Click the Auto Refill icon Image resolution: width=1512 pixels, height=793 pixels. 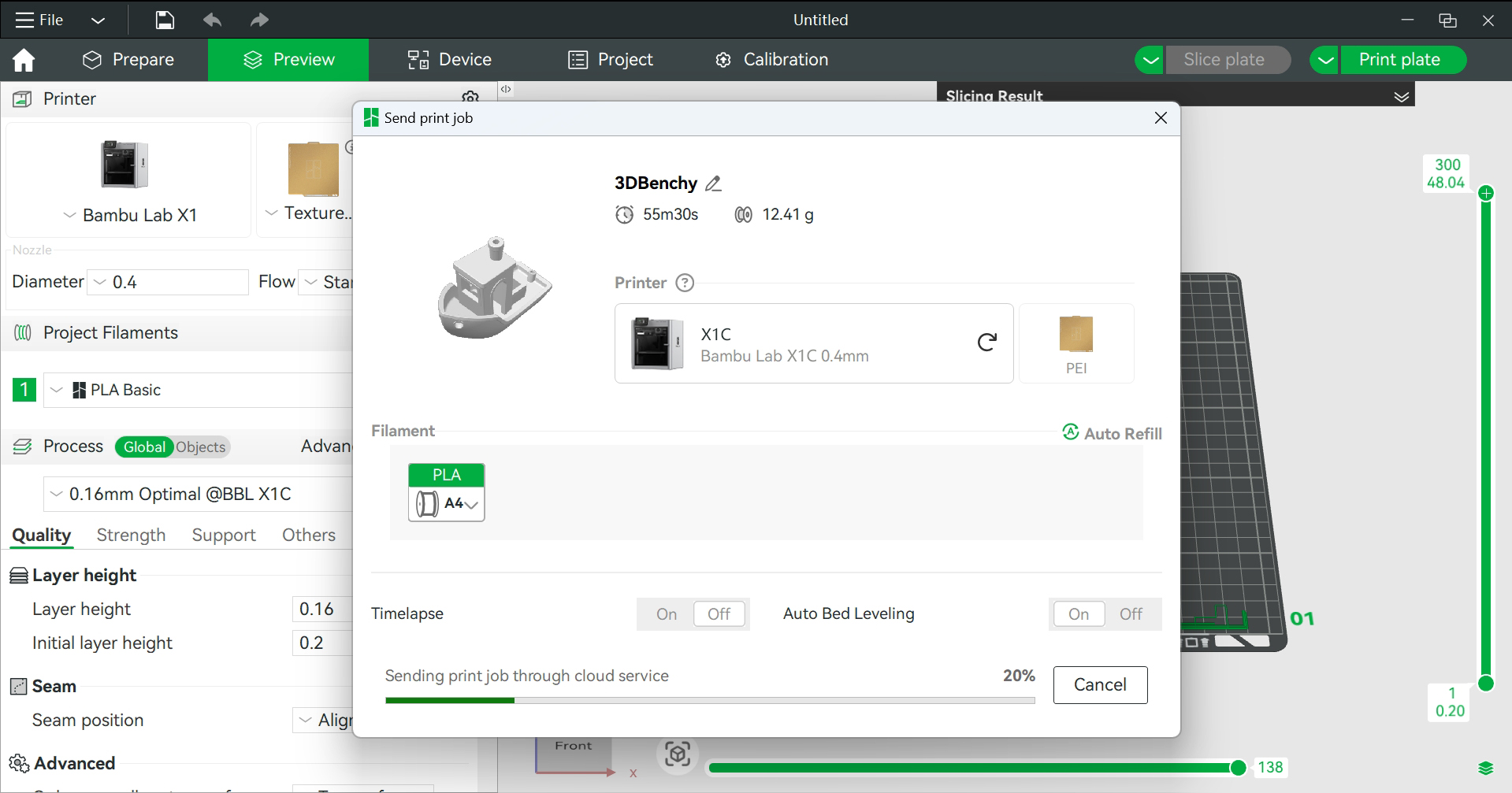point(1071,432)
